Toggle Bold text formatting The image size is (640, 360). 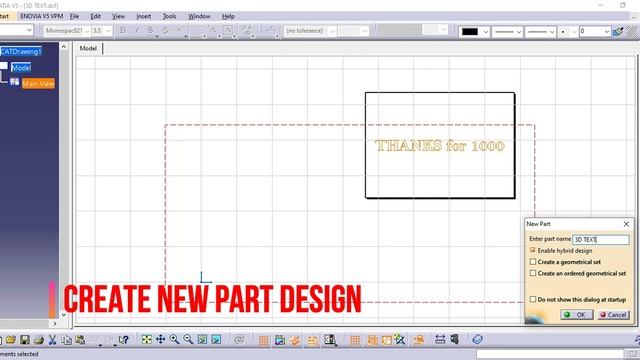tap(122, 30)
